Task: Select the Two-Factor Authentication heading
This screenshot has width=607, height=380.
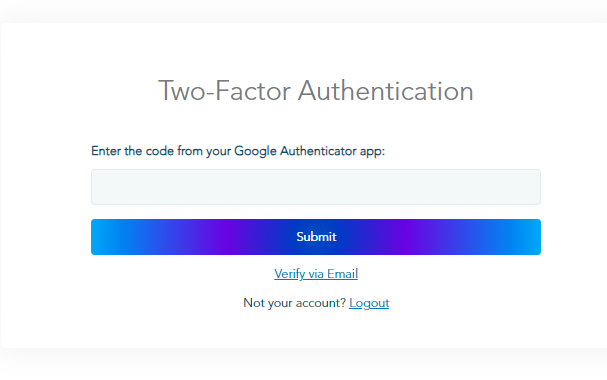Action: [316, 91]
